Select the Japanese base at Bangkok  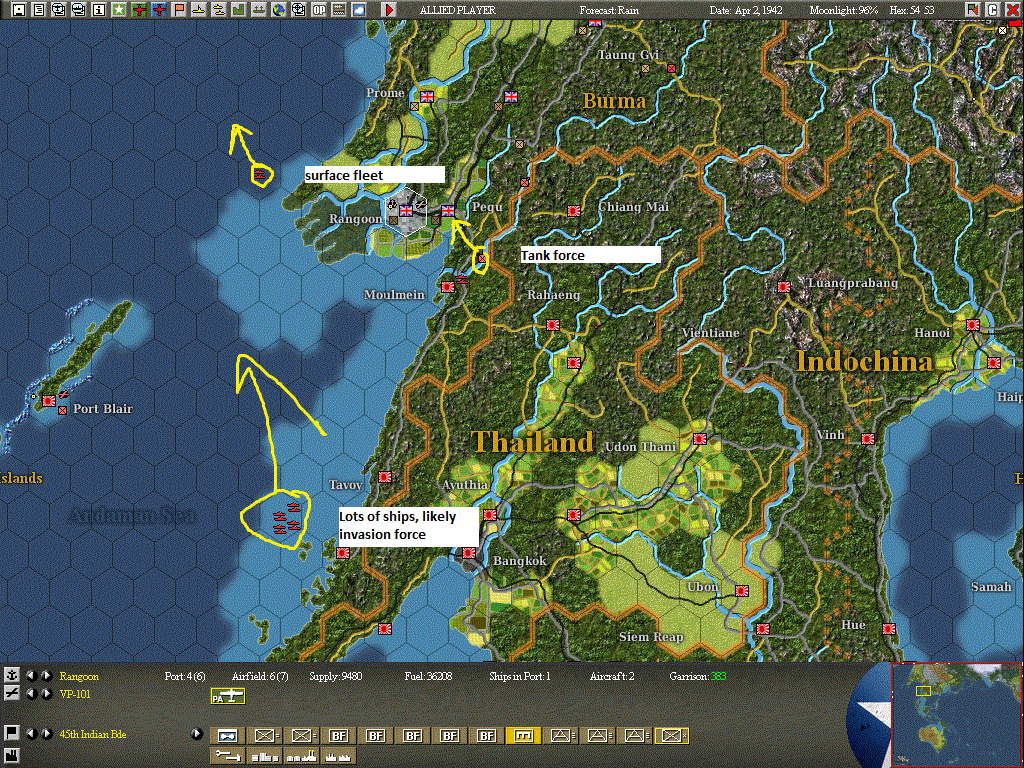tap(469, 553)
